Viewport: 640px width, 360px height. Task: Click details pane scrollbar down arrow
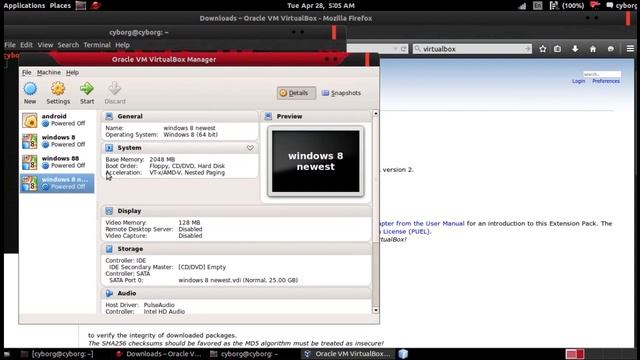[376, 310]
